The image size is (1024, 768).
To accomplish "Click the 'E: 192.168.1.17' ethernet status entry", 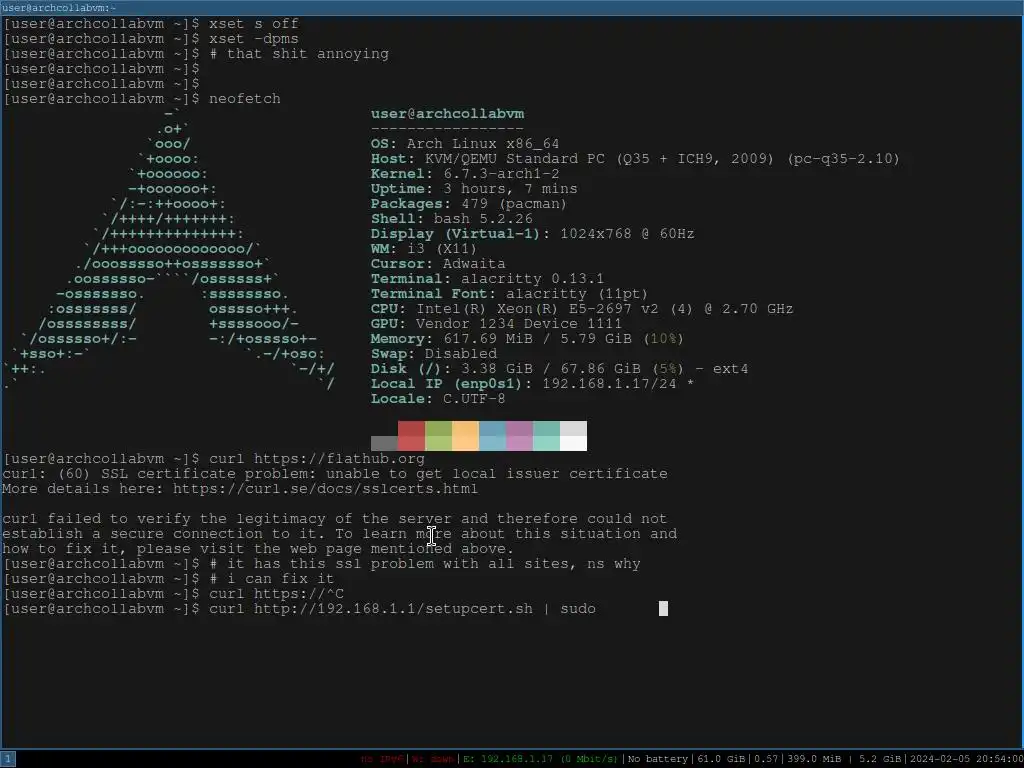I will (541, 759).
